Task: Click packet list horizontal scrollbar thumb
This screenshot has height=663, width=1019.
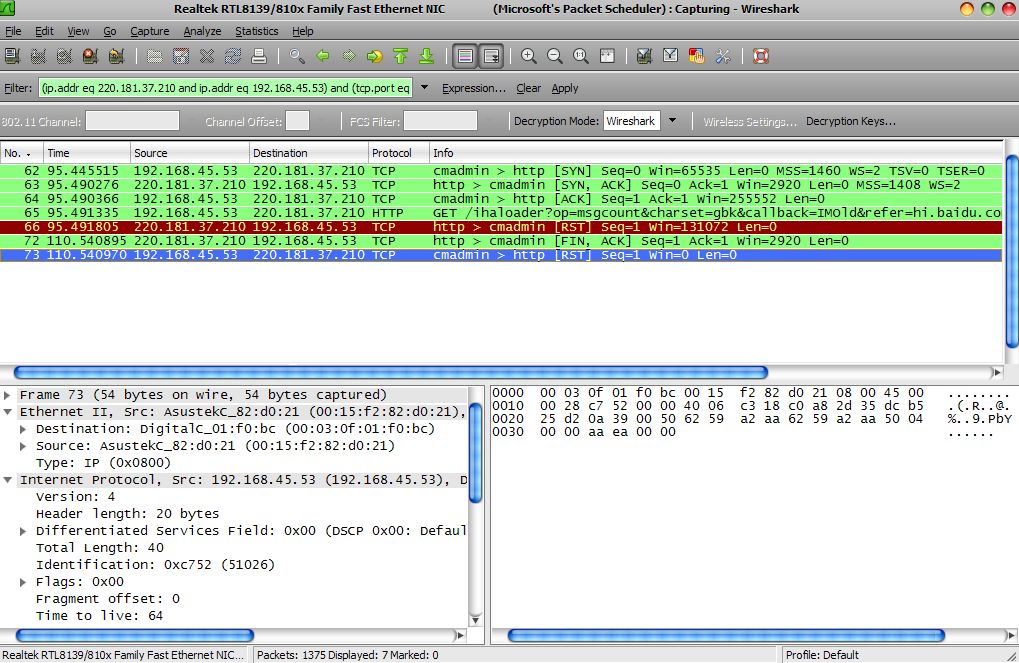Action: [391, 372]
